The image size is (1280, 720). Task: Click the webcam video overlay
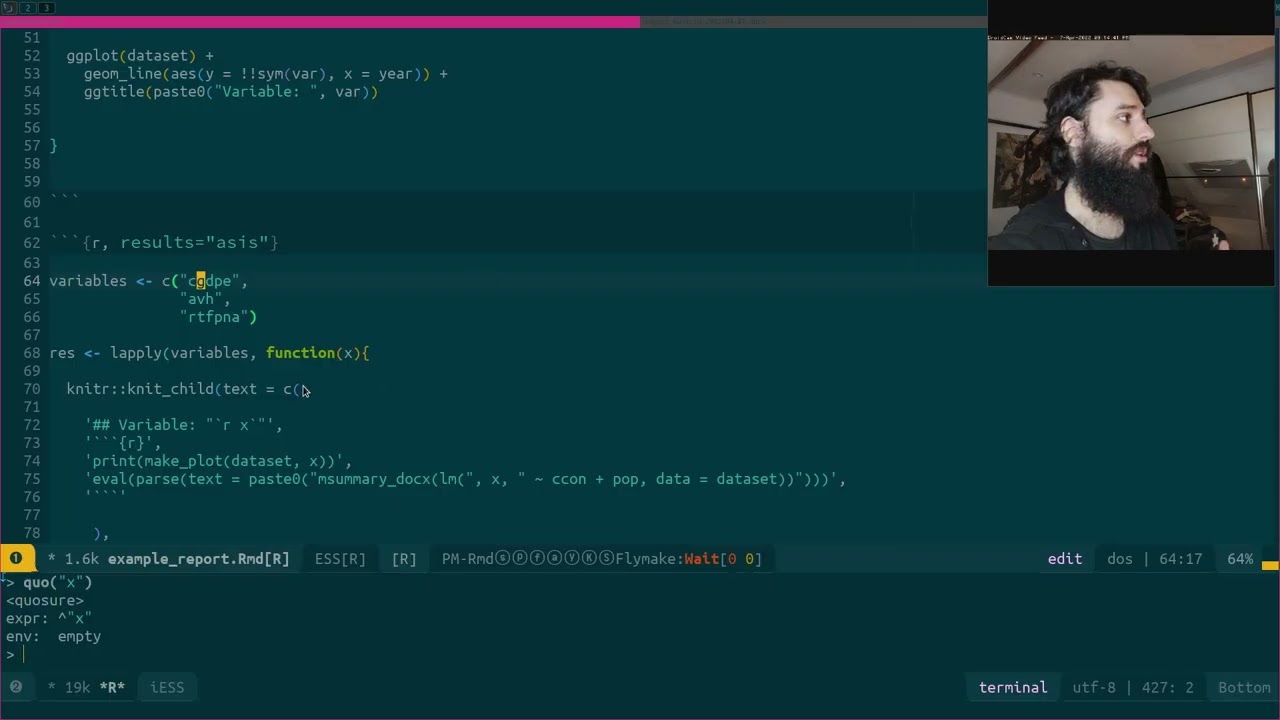pos(1131,145)
